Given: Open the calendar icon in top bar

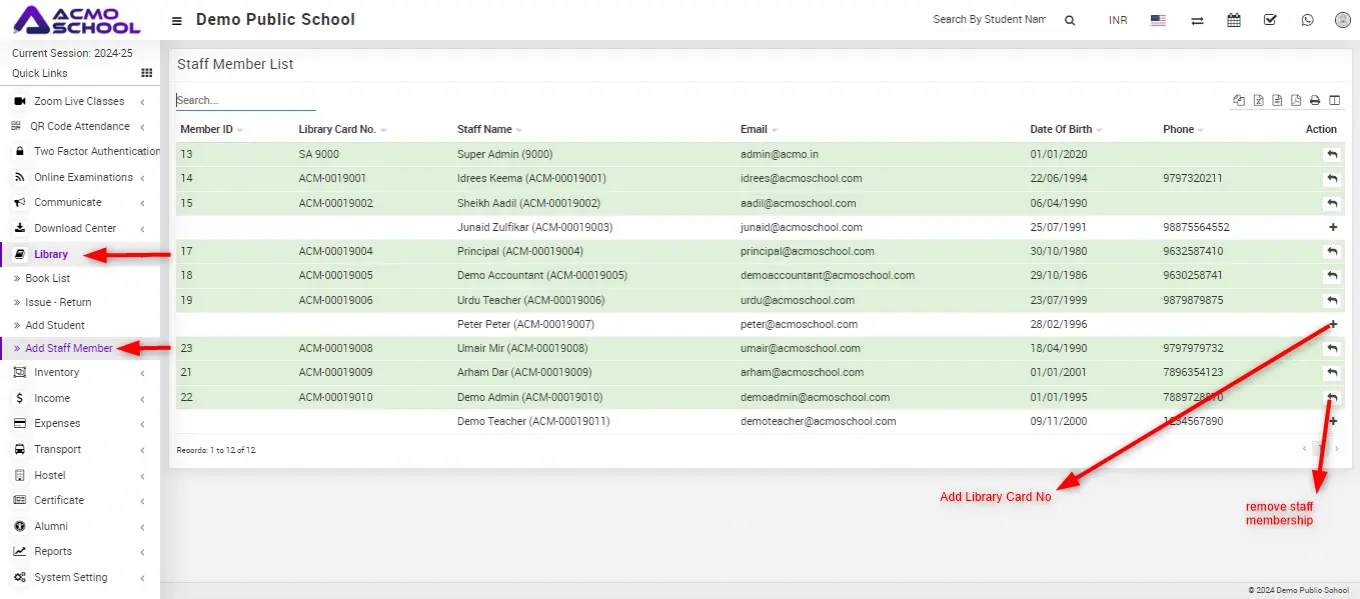Looking at the screenshot, I should 1234,20.
